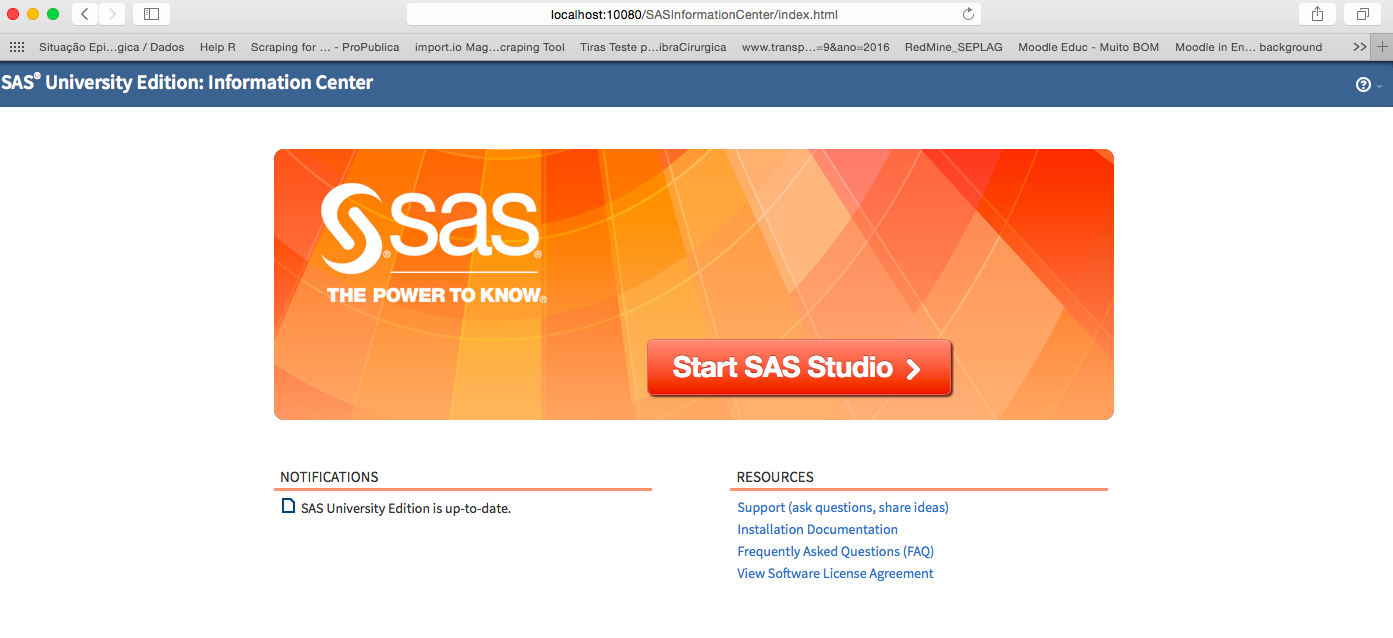1393x638 pixels.
Task: Expand help menu dropdown arrow
Action: coord(1379,86)
